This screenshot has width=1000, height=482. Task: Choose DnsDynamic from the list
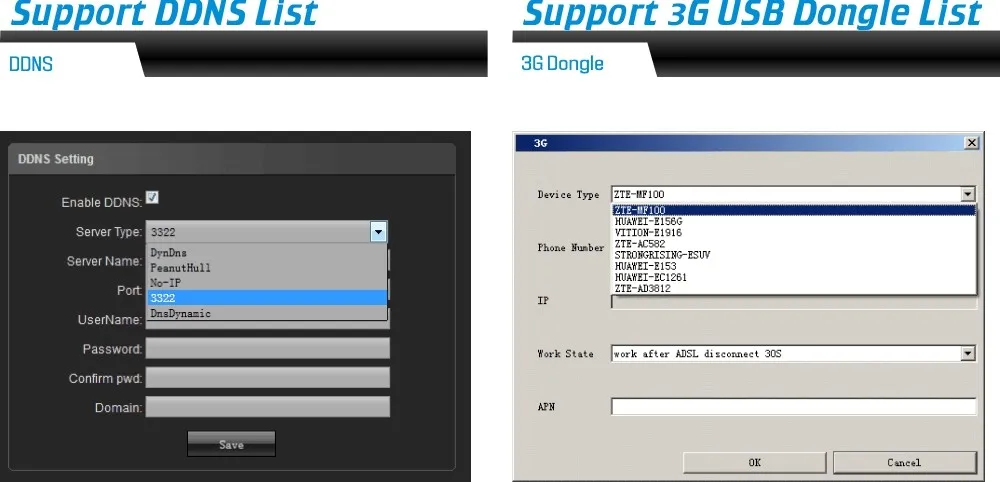coord(180,313)
